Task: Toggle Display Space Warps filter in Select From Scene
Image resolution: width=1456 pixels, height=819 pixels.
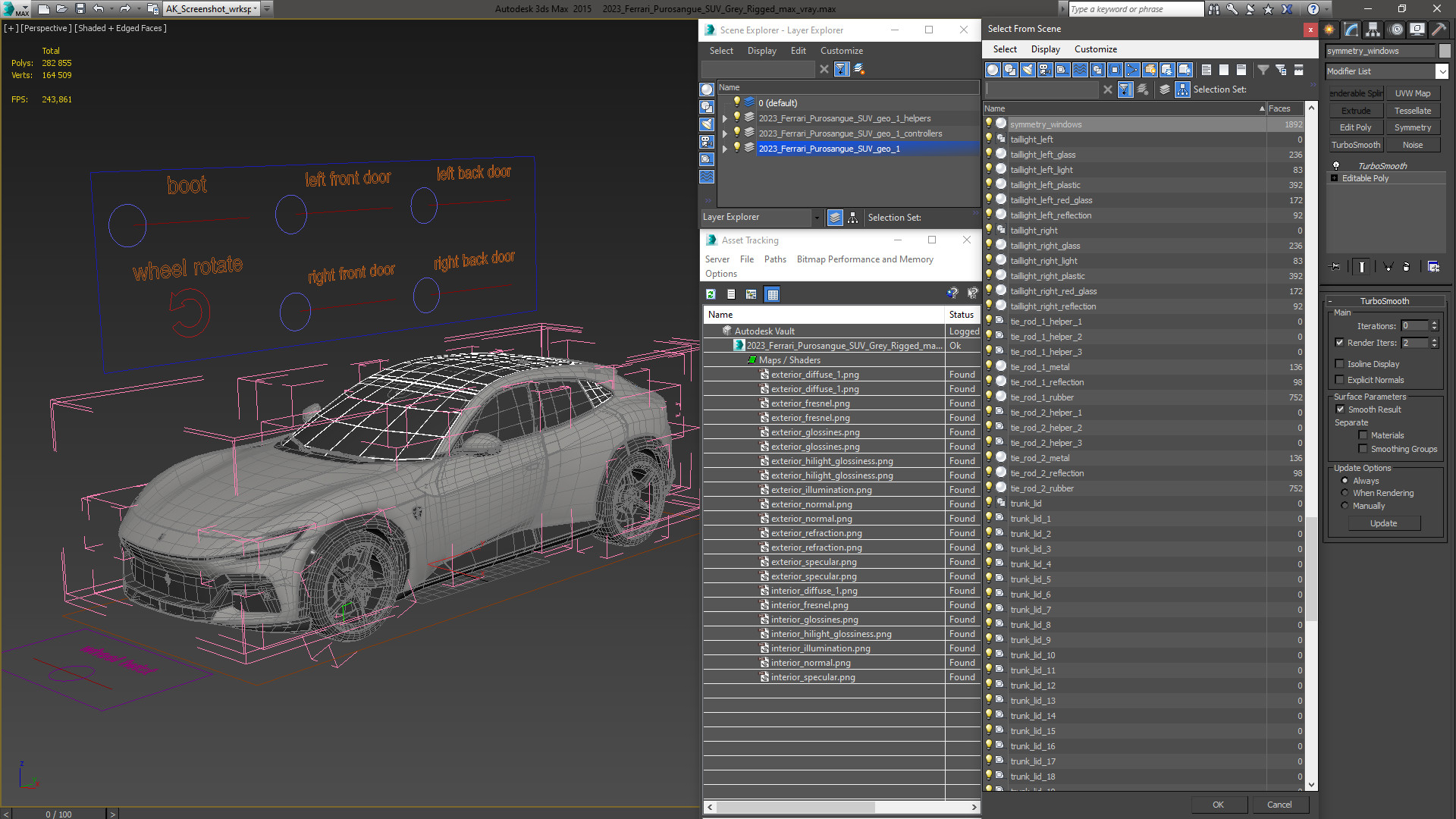Action: [x=1080, y=70]
